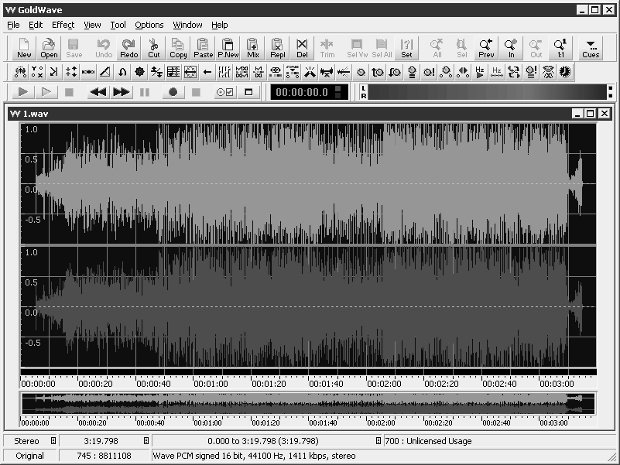Click the Mix toolbar icon
Viewport: 620px width, 465px height.
click(x=253, y=48)
